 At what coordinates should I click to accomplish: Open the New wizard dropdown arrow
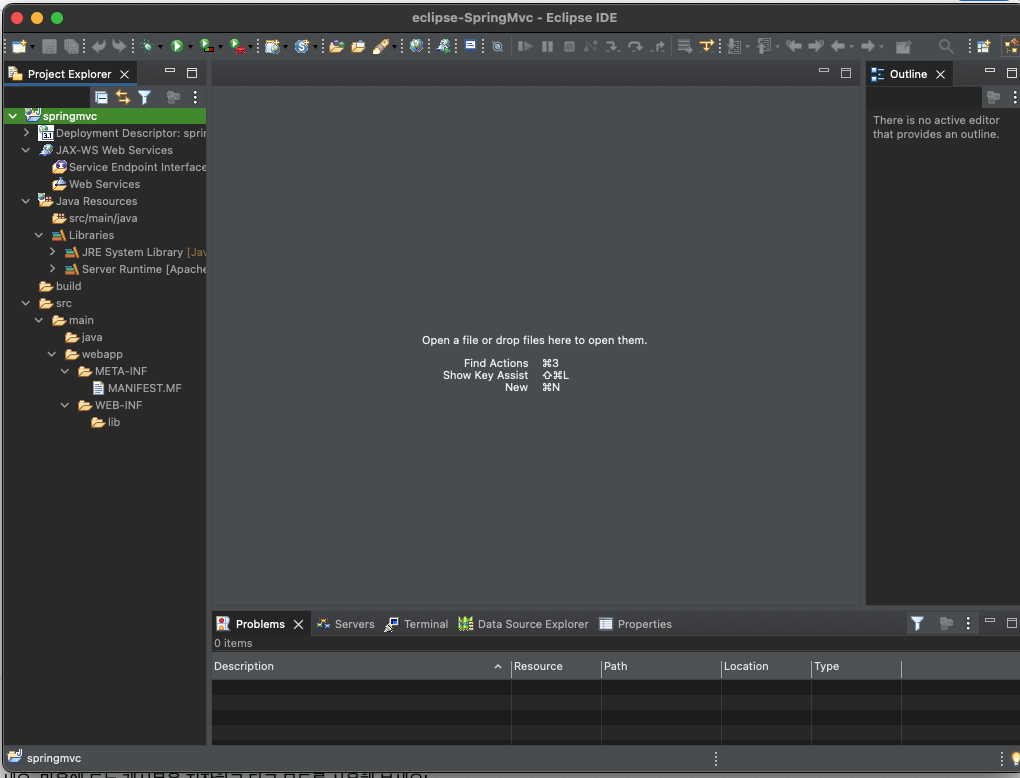[x=32, y=47]
